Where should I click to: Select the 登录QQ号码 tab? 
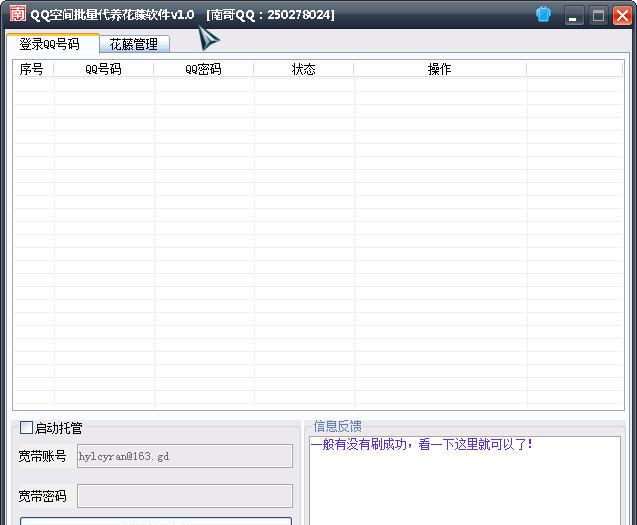click(50, 44)
